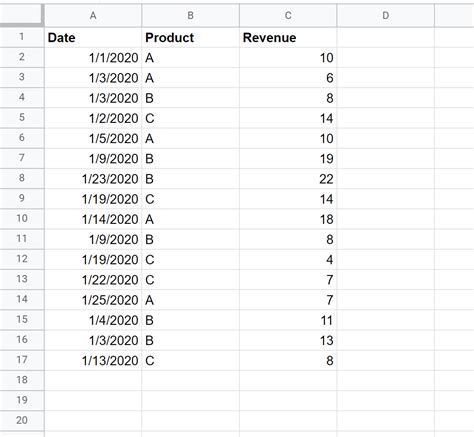Click revenue cell 7 in row 13
Screen dimensions: 474x437
[288, 280]
